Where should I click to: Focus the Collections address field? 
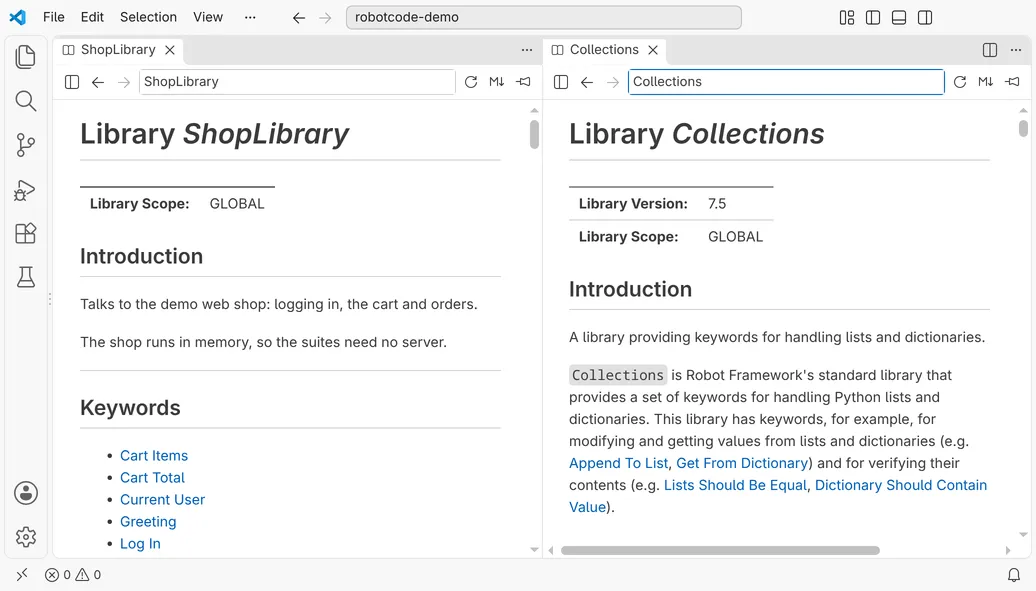coord(786,82)
